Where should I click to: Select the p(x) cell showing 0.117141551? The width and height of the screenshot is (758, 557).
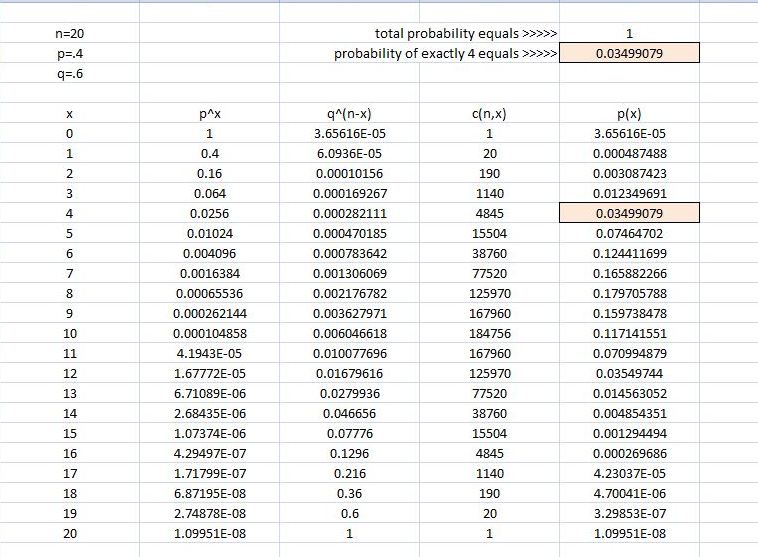[x=629, y=333]
